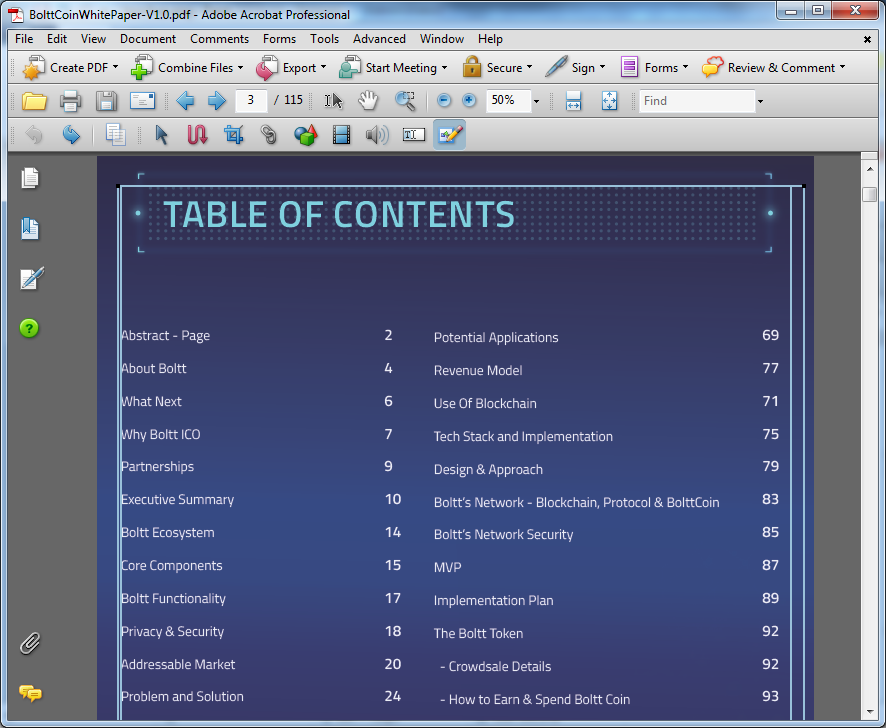Open the Comments menu
Screen dimensions: 886x728
point(220,39)
